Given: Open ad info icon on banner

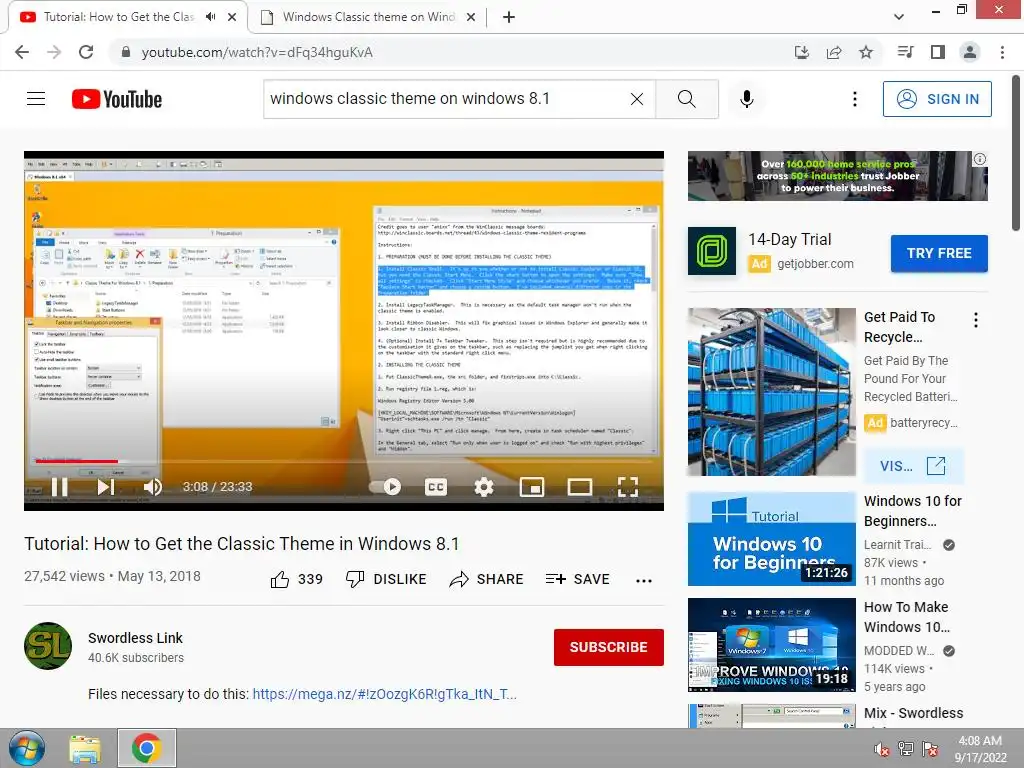Looking at the screenshot, I should 980,159.
